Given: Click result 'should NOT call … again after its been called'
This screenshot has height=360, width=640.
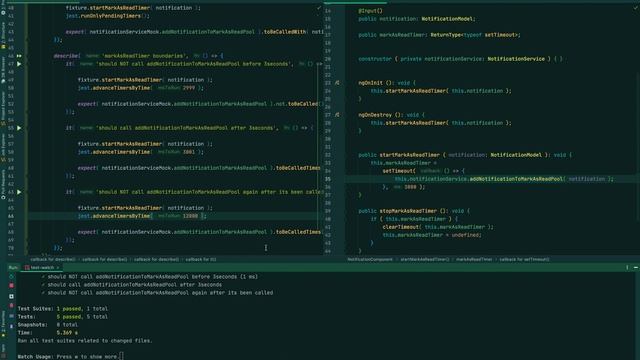Looking at the screenshot, I should pos(160,293).
